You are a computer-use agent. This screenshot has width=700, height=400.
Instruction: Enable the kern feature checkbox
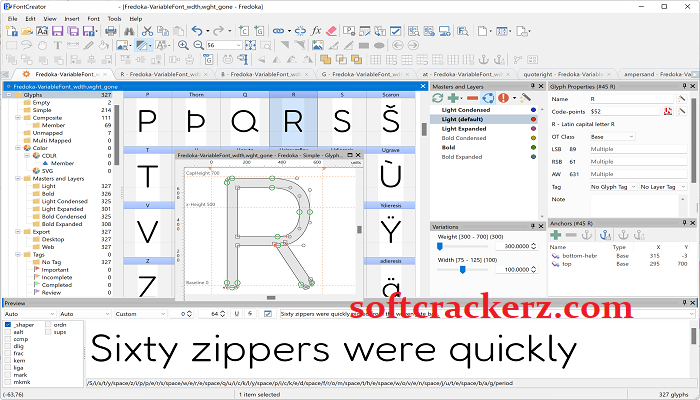coord(8,361)
